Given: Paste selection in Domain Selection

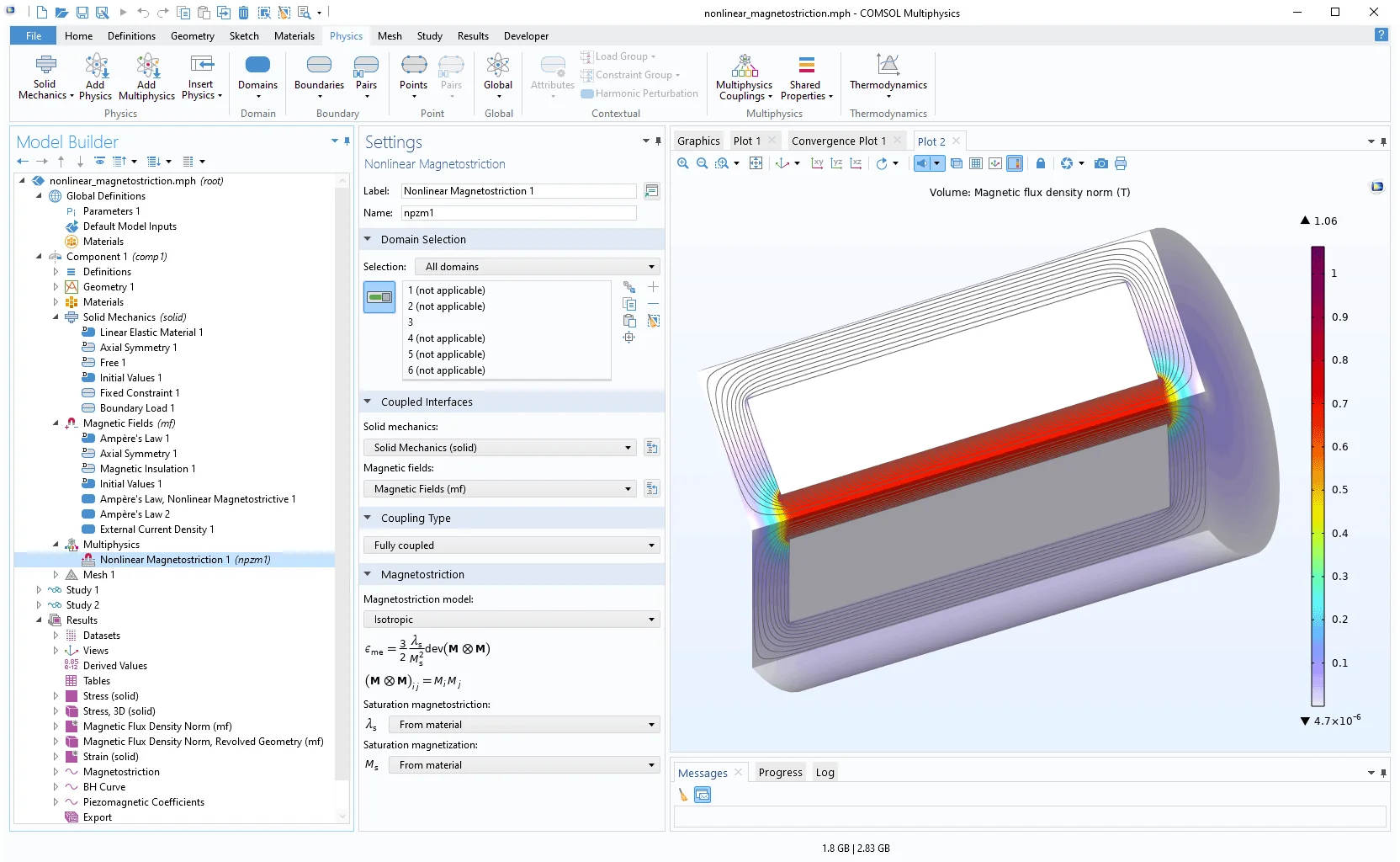Looking at the screenshot, I should (628, 321).
